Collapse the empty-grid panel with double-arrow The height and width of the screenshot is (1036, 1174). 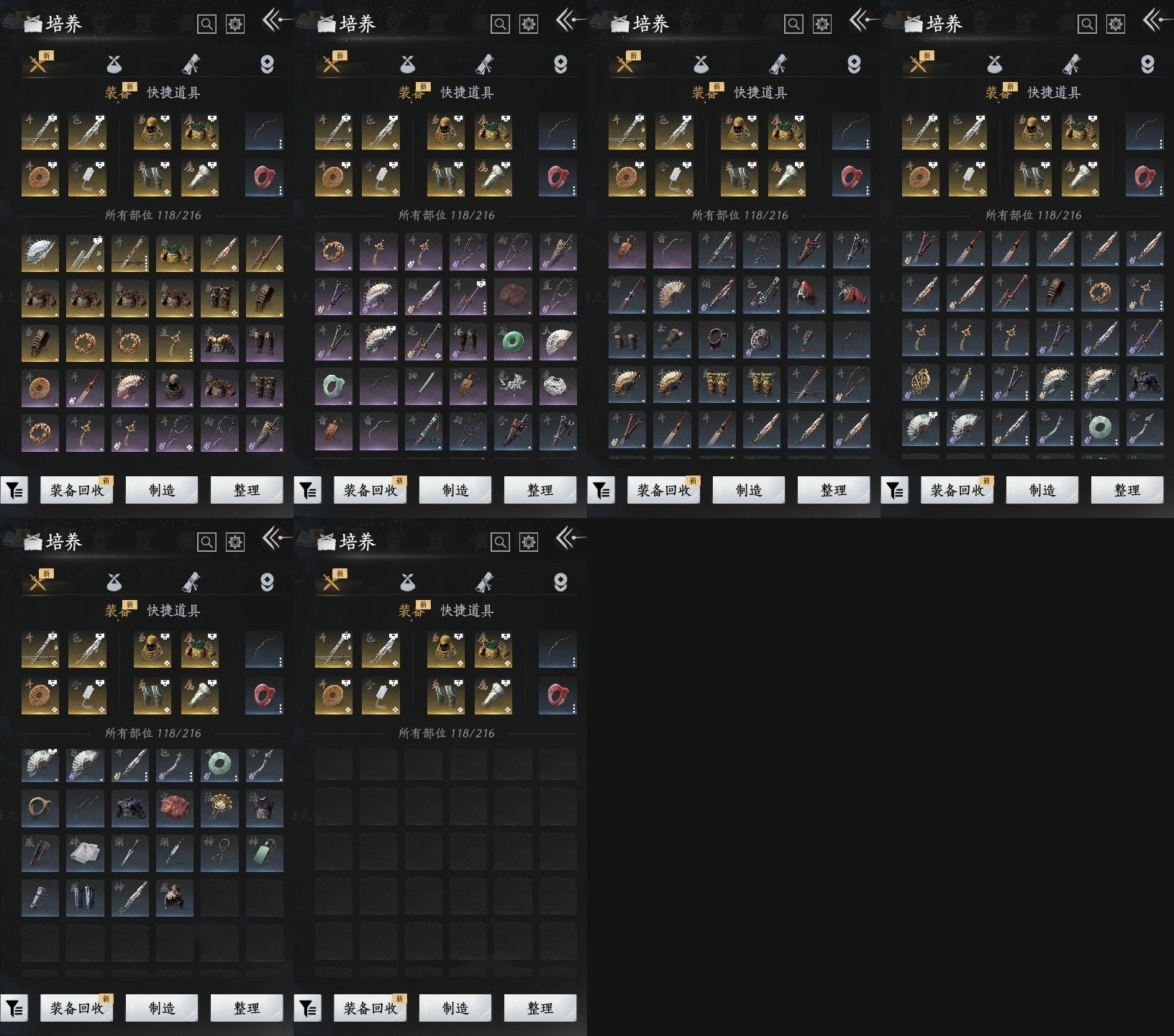570,538
